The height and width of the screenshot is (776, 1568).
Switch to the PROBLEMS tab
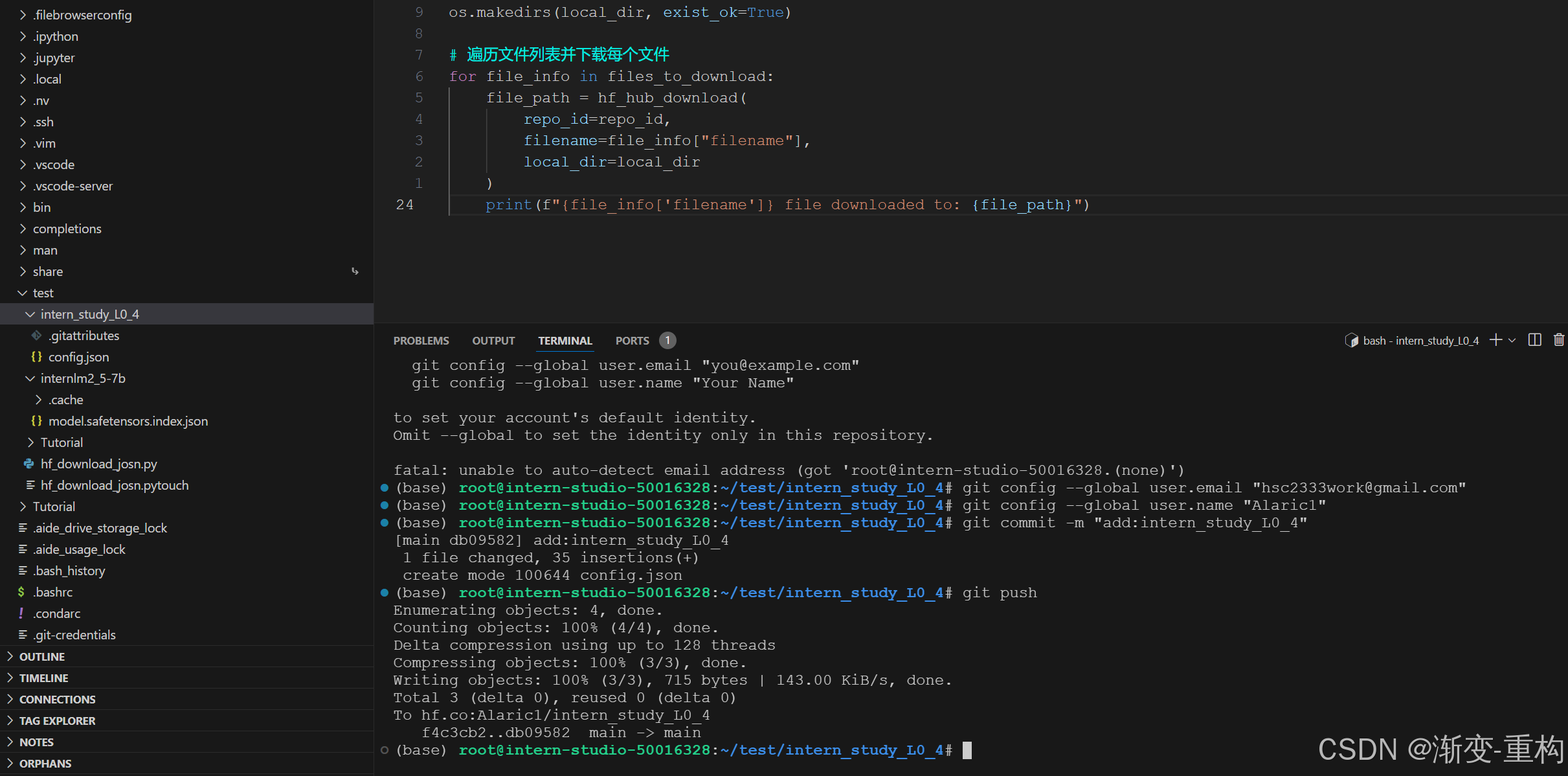(421, 341)
